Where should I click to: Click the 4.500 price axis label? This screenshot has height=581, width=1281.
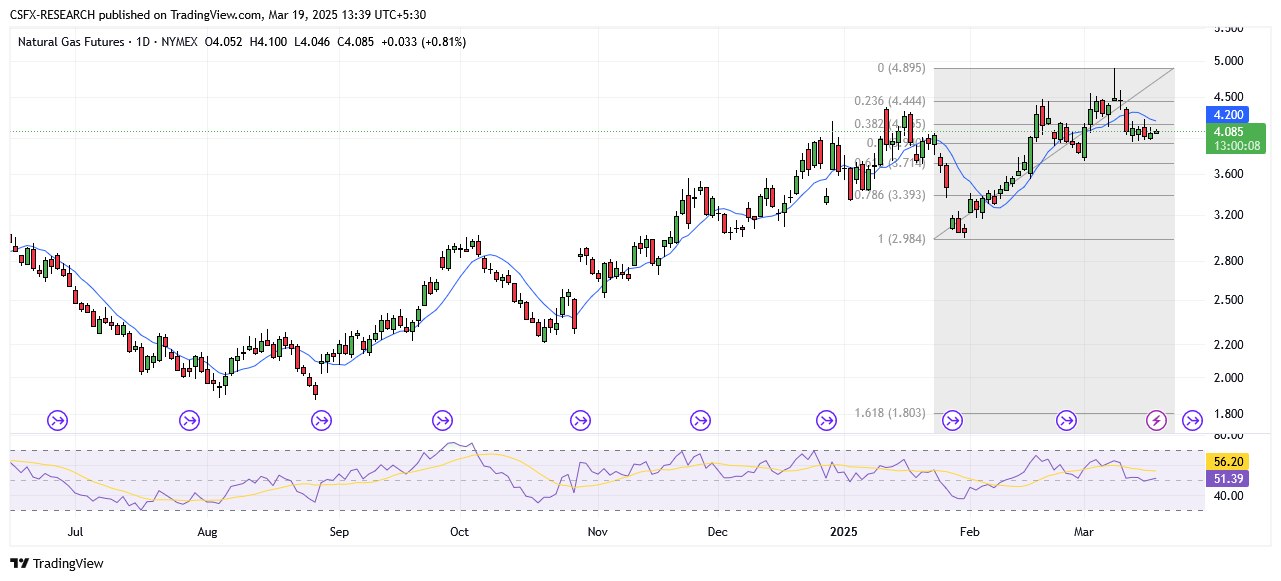(1227, 98)
